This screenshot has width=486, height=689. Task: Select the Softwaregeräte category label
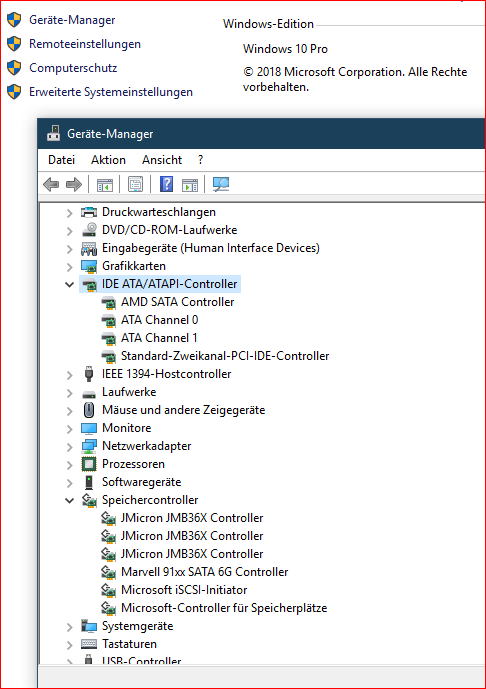[x=141, y=482]
